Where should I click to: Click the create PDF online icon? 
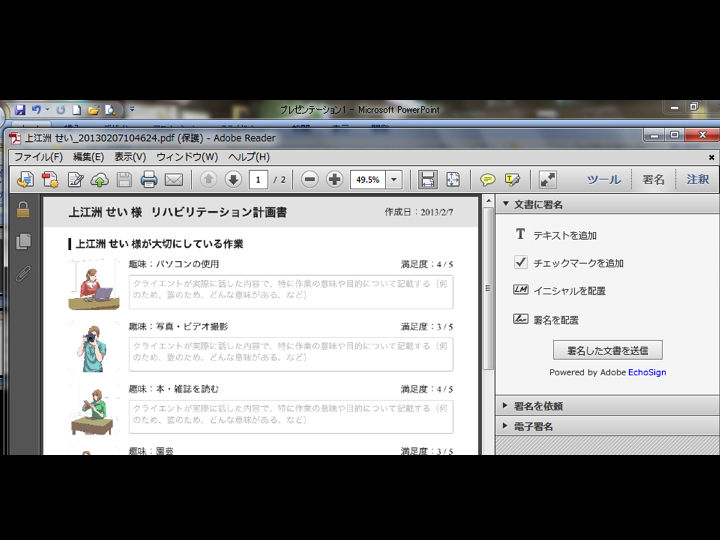[25, 180]
